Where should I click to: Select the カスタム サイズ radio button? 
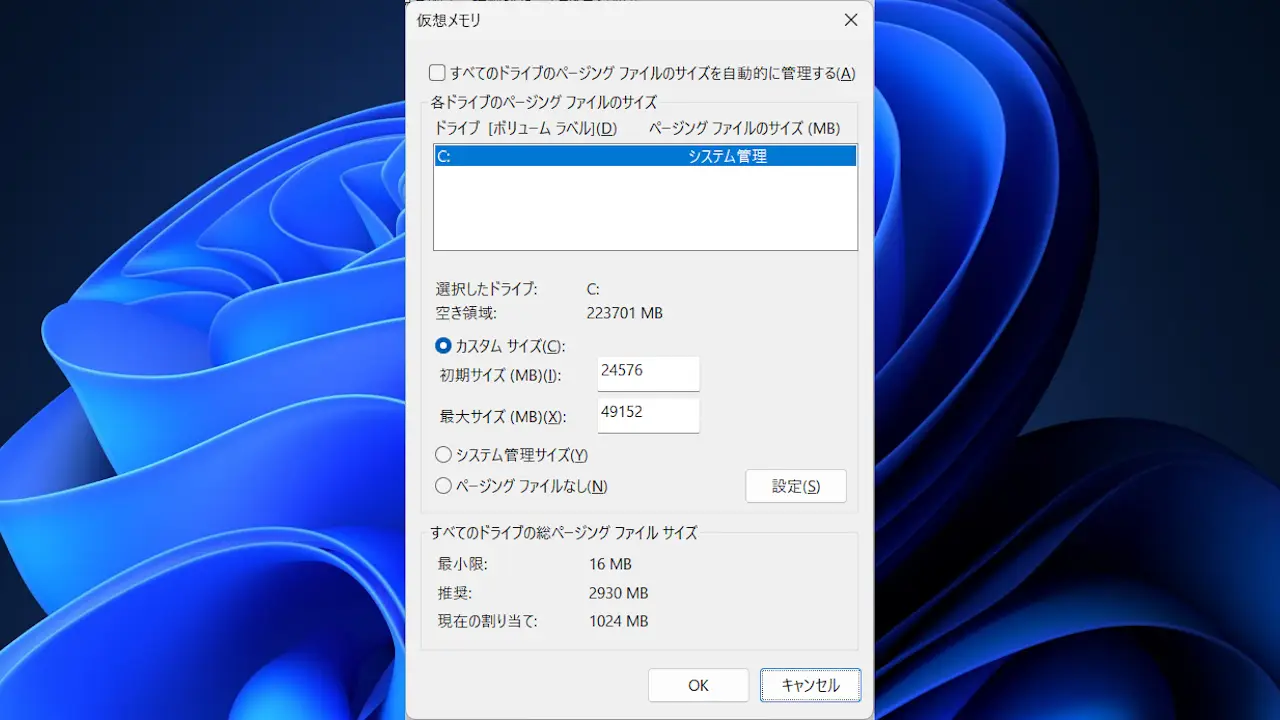[444, 346]
